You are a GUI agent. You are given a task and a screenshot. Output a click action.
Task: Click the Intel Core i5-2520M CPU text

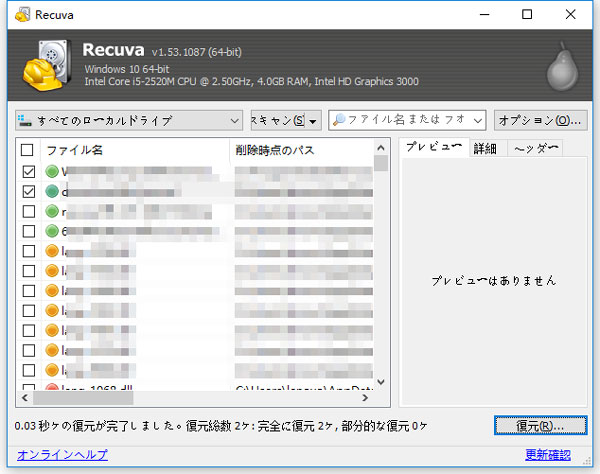coord(251,81)
